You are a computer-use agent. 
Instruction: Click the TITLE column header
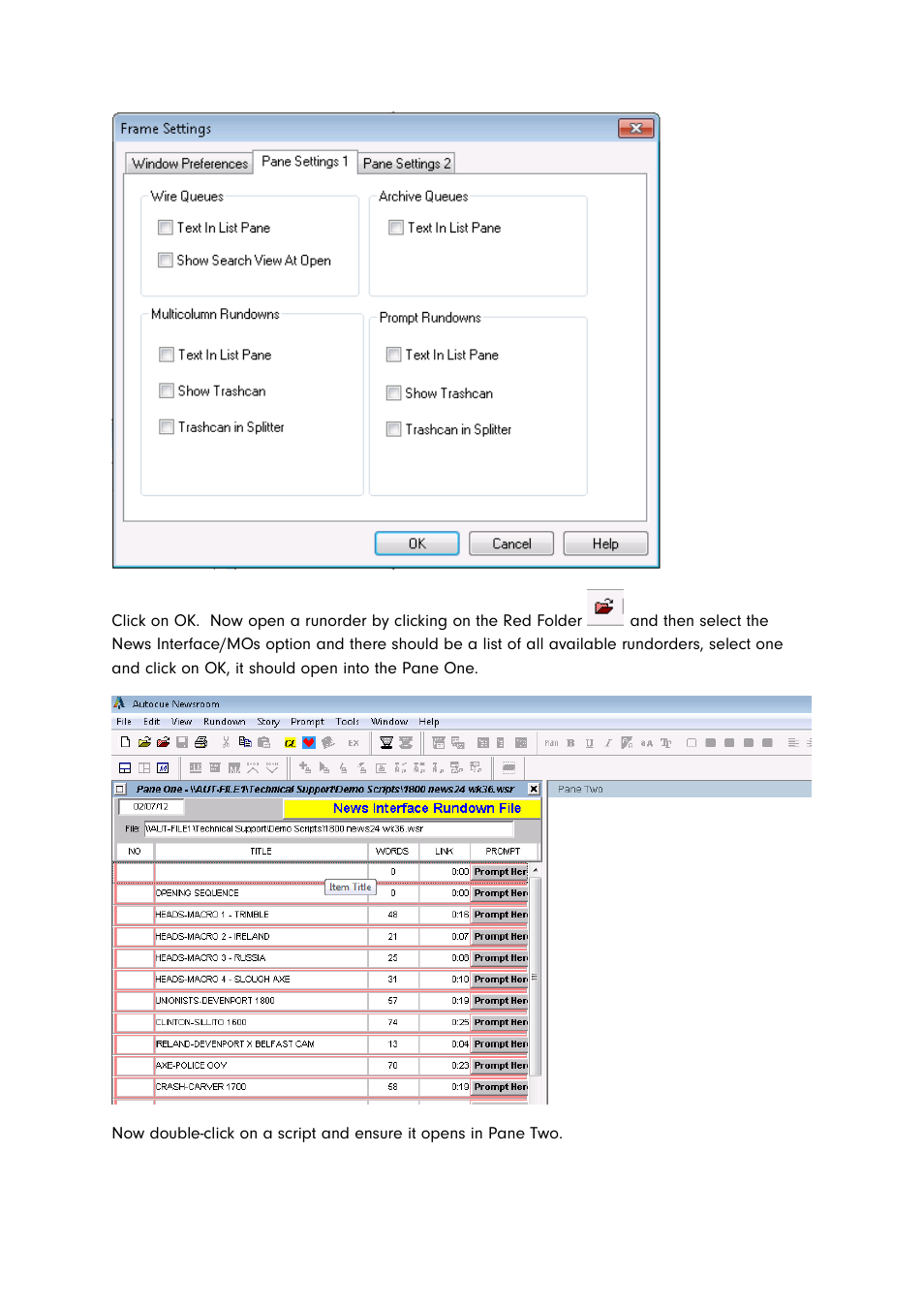pos(261,852)
